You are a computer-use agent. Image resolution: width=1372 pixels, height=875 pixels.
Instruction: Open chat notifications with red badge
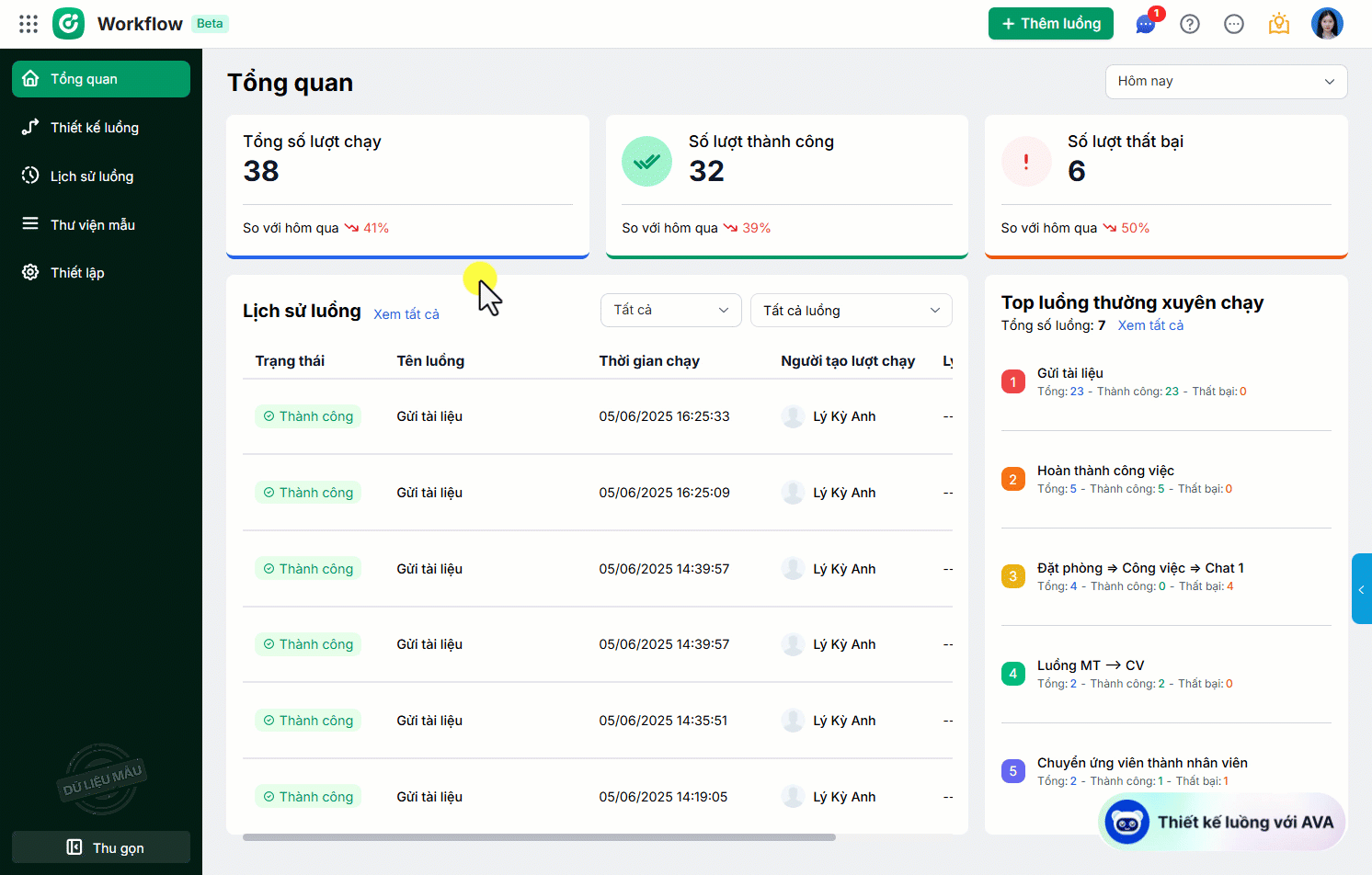1146,24
